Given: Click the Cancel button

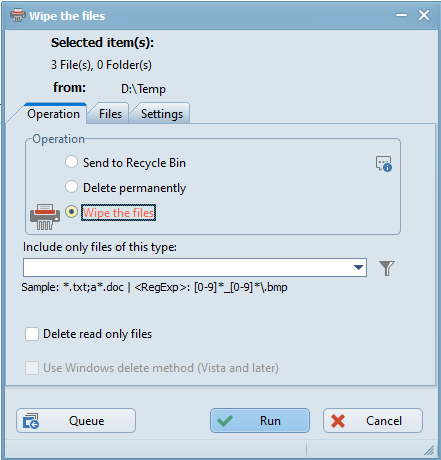Looking at the screenshot, I should pos(373,421).
